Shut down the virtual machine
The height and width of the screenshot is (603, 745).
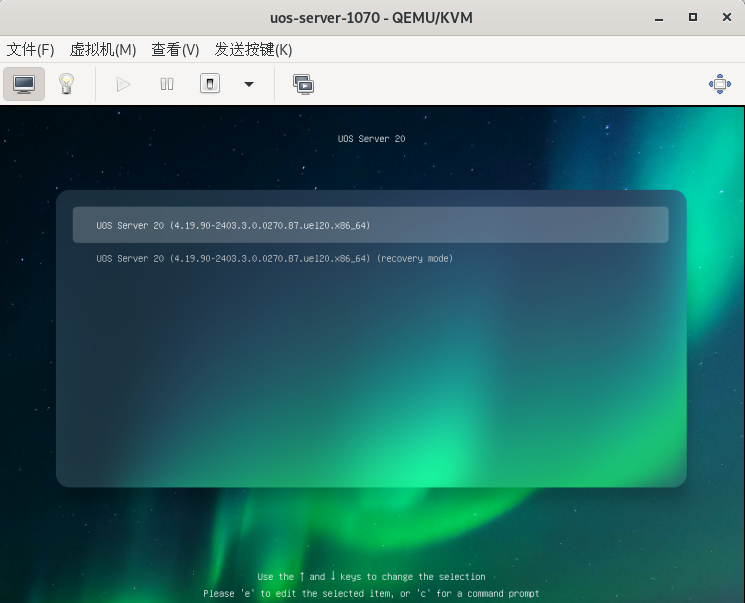[210, 84]
